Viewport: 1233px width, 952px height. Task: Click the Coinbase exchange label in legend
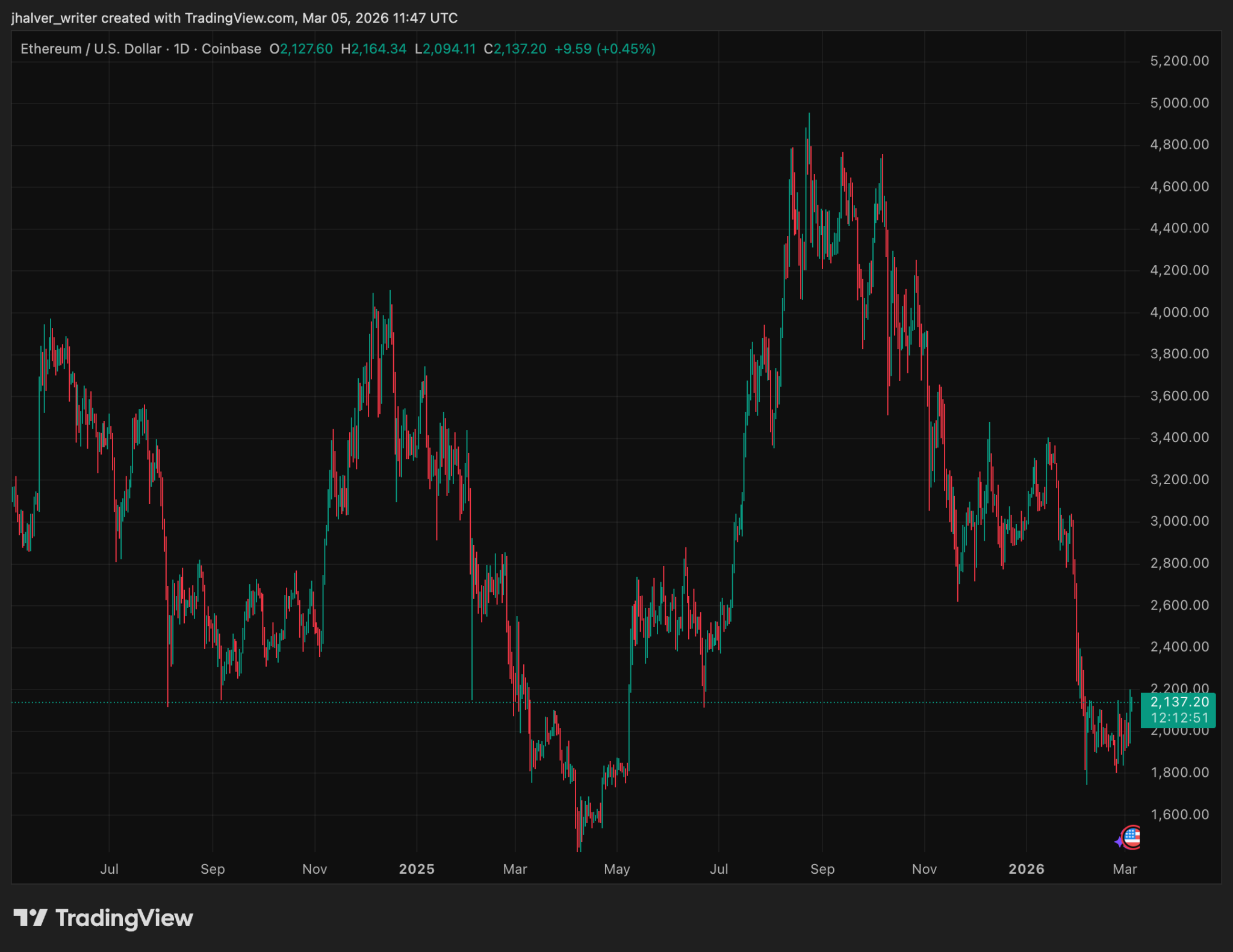[231, 49]
